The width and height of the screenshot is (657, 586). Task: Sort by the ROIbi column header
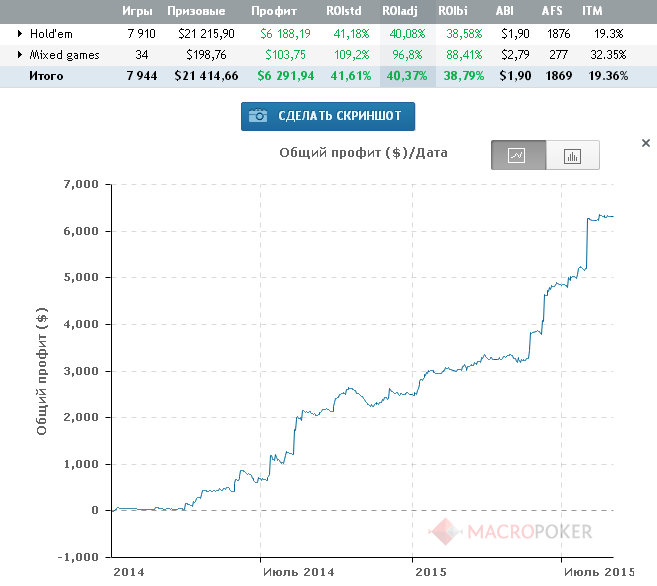coord(453,11)
